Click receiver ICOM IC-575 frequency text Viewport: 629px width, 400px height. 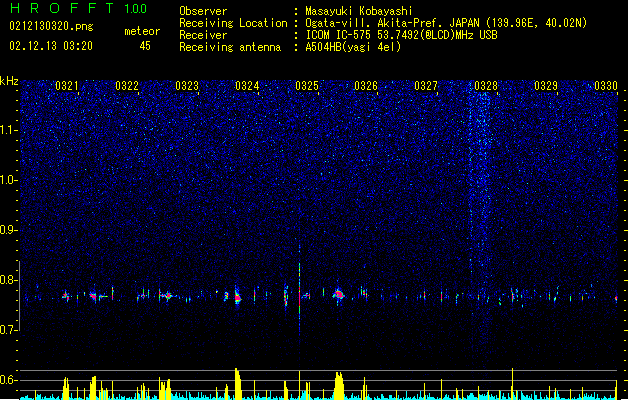point(401,35)
